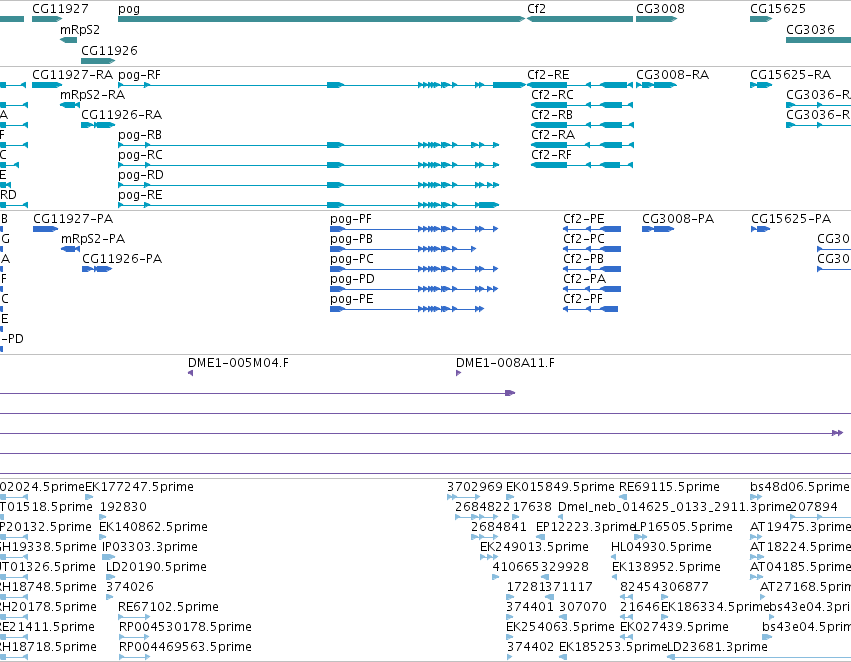Viewport: 851px width, 662px height.
Task: Click EST EK015849.5prime
Action: coord(510,496)
